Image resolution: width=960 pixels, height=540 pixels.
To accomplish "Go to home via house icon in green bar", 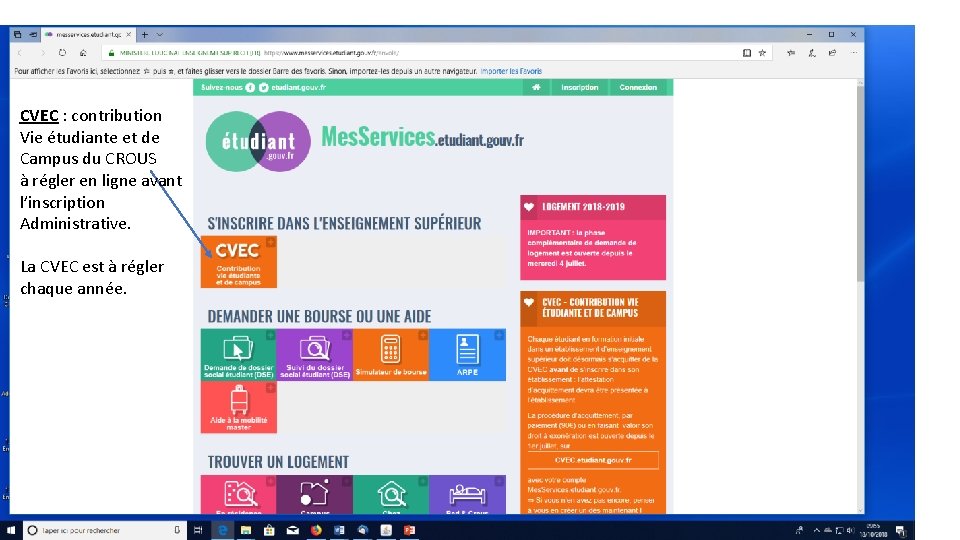I will pos(536,88).
